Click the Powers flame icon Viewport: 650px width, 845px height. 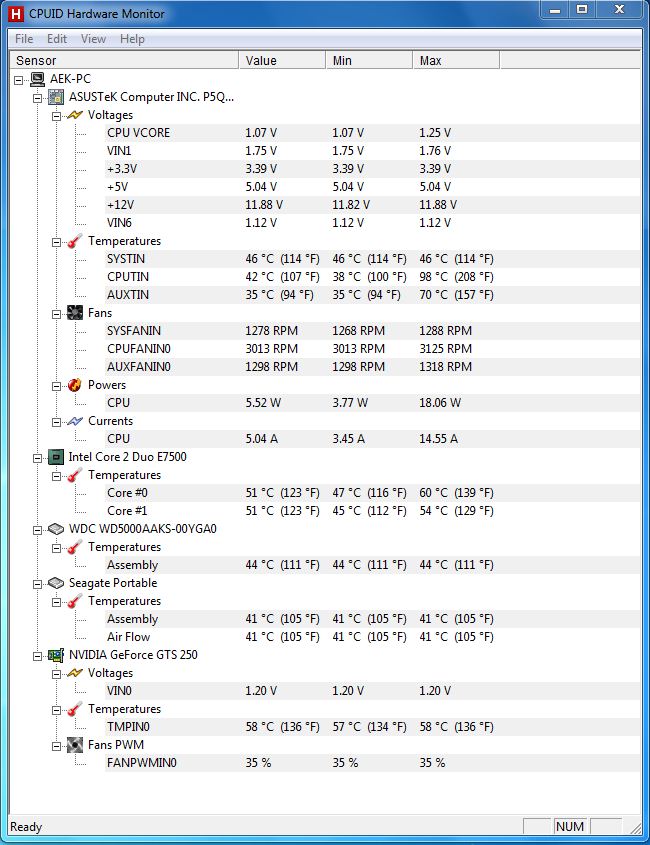click(74, 385)
